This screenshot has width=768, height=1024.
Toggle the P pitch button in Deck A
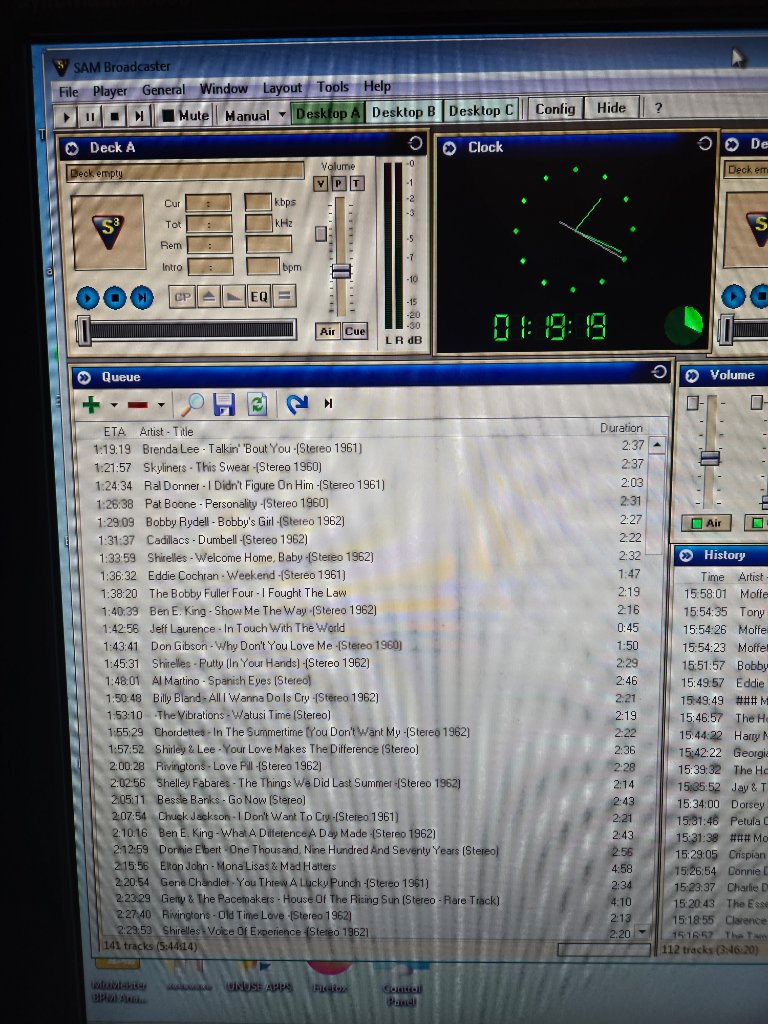pos(338,184)
